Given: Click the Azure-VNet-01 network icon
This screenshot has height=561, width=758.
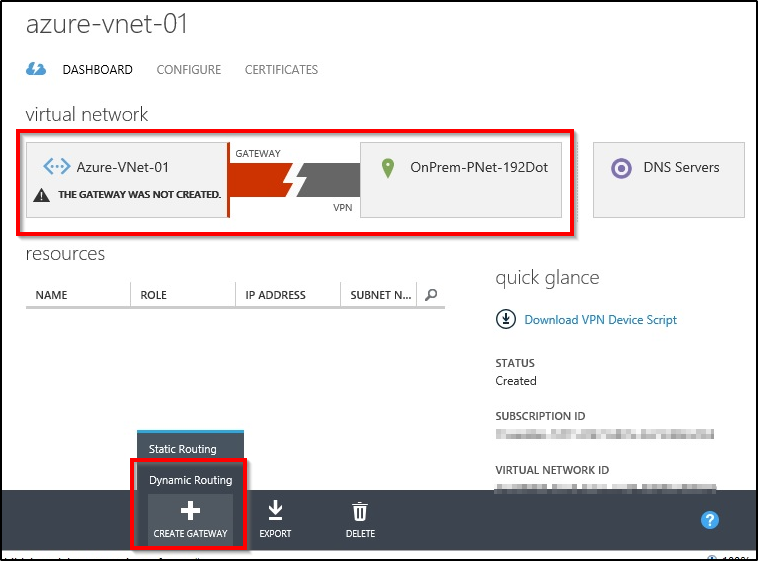Looking at the screenshot, I should [x=57, y=166].
